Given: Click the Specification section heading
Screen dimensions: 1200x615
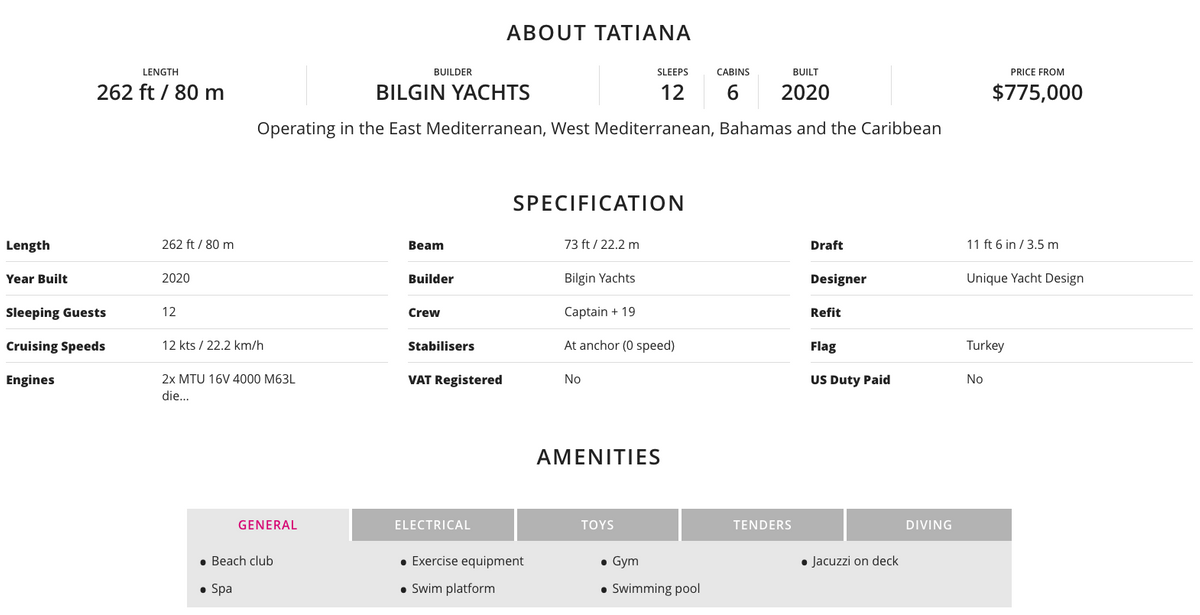Looking at the screenshot, I should pos(599,203).
